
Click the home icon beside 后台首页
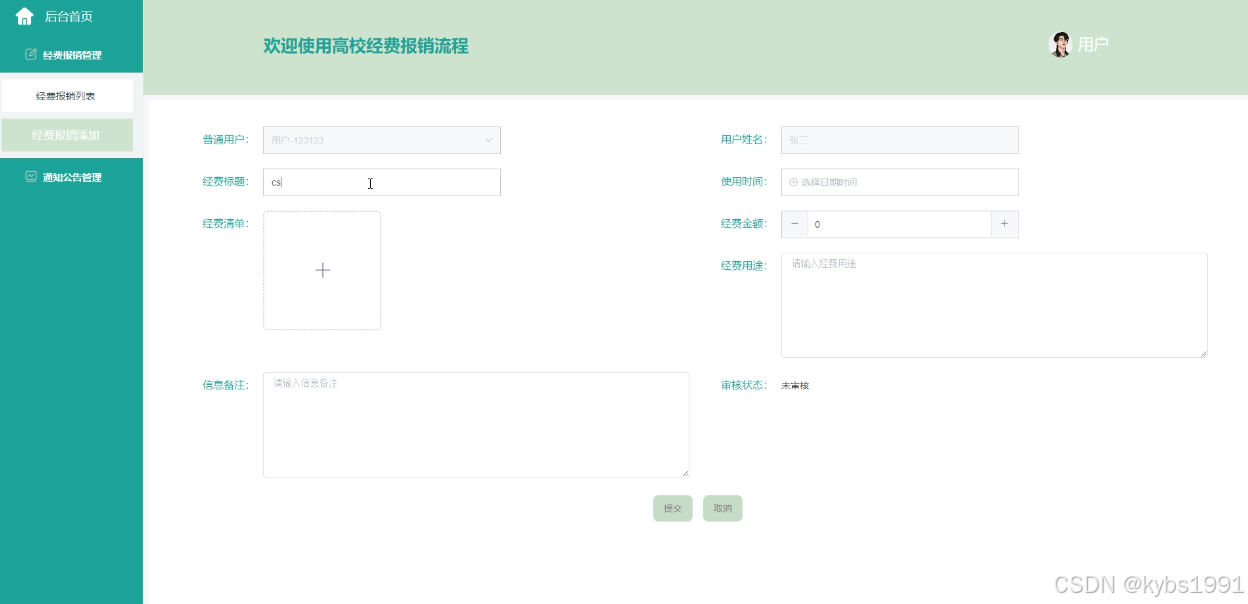coord(25,16)
